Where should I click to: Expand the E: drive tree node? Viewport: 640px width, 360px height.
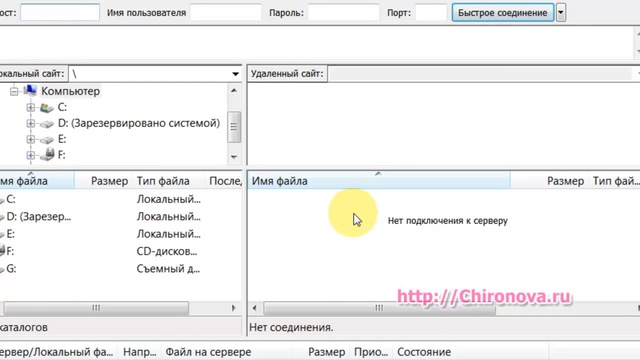(31, 139)
